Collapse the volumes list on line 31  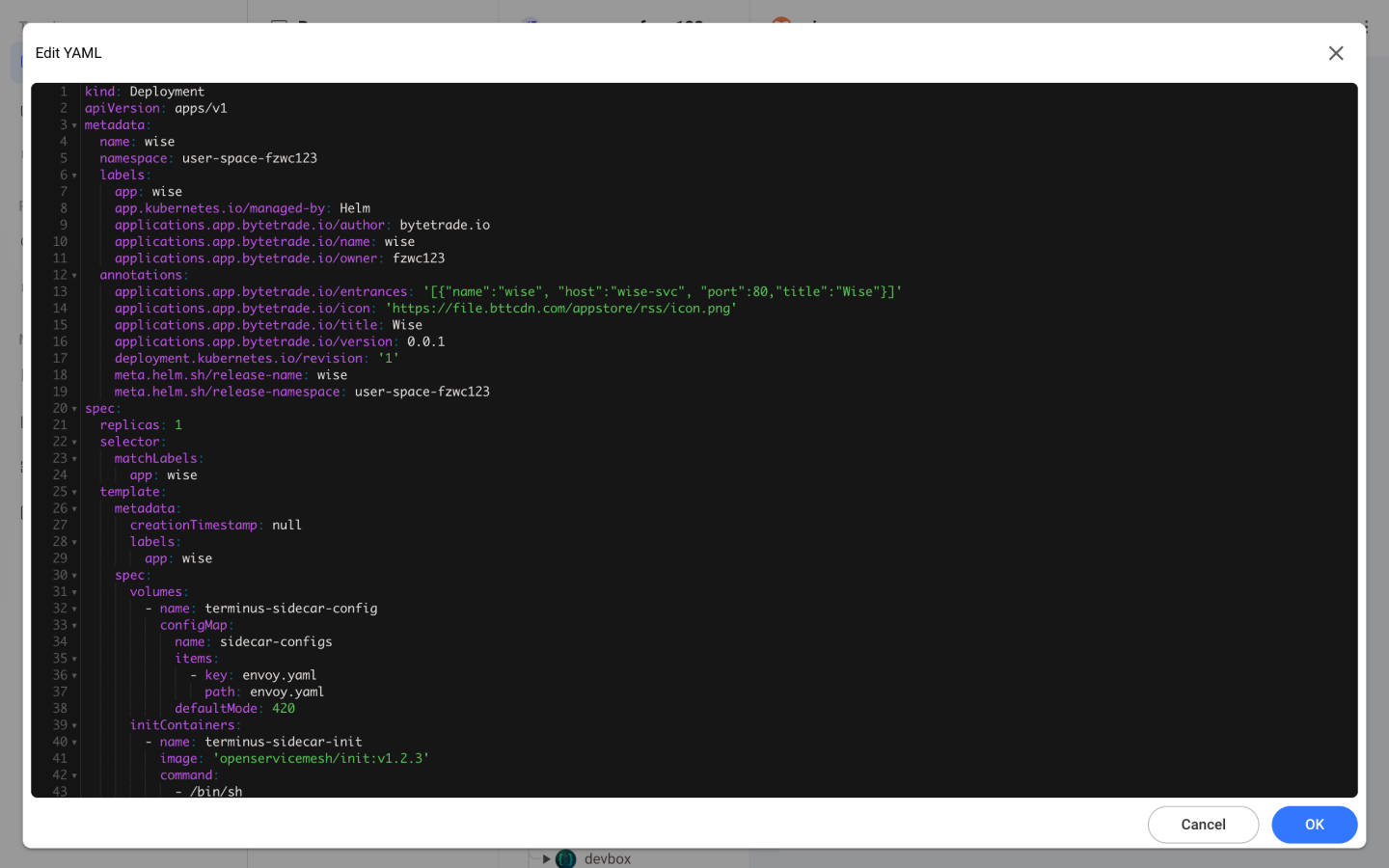click(x=74, y=591)
